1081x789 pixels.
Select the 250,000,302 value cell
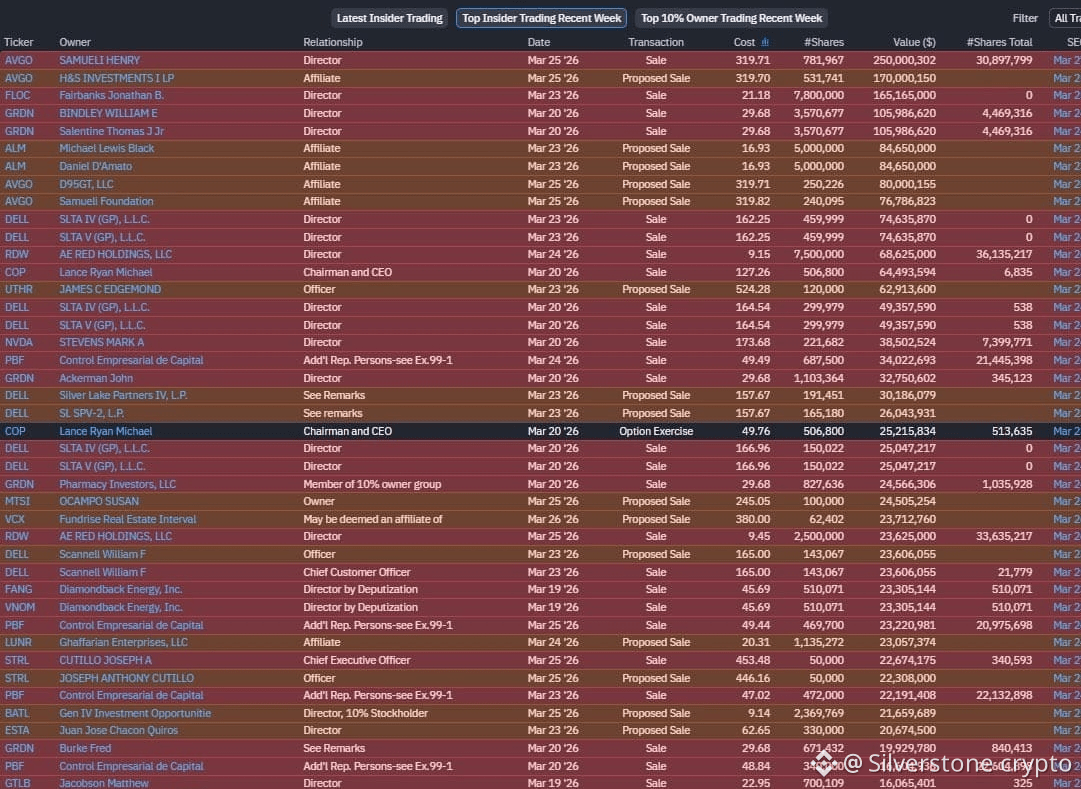click(x=905, y=60)
